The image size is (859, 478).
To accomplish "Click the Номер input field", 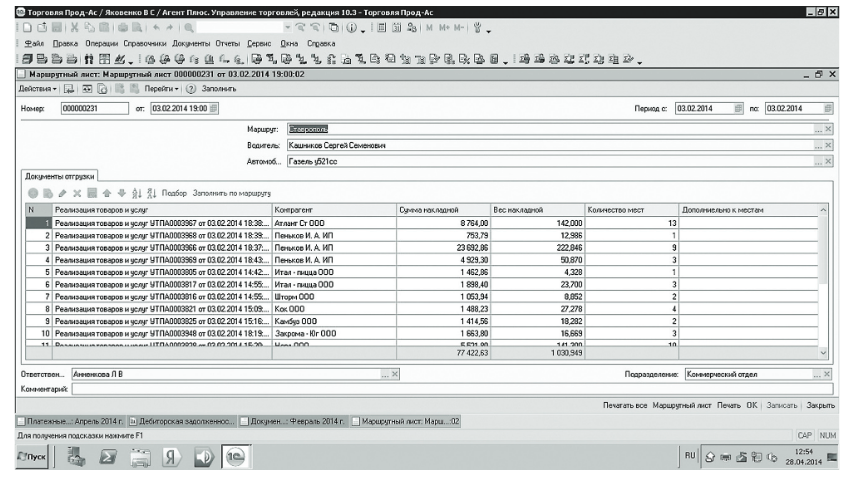I will tap(94, 108).
